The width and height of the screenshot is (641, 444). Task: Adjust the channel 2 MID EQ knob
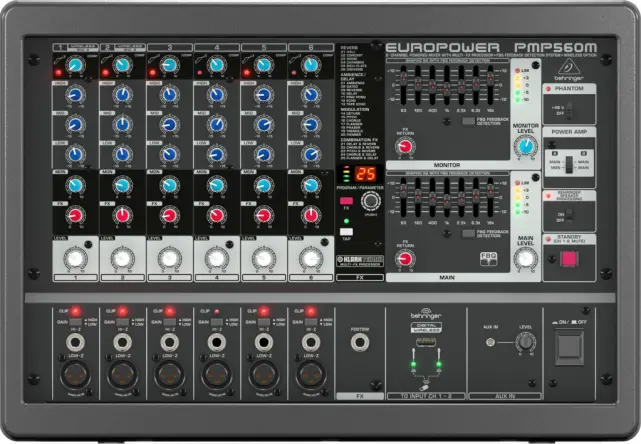[123, 124]
